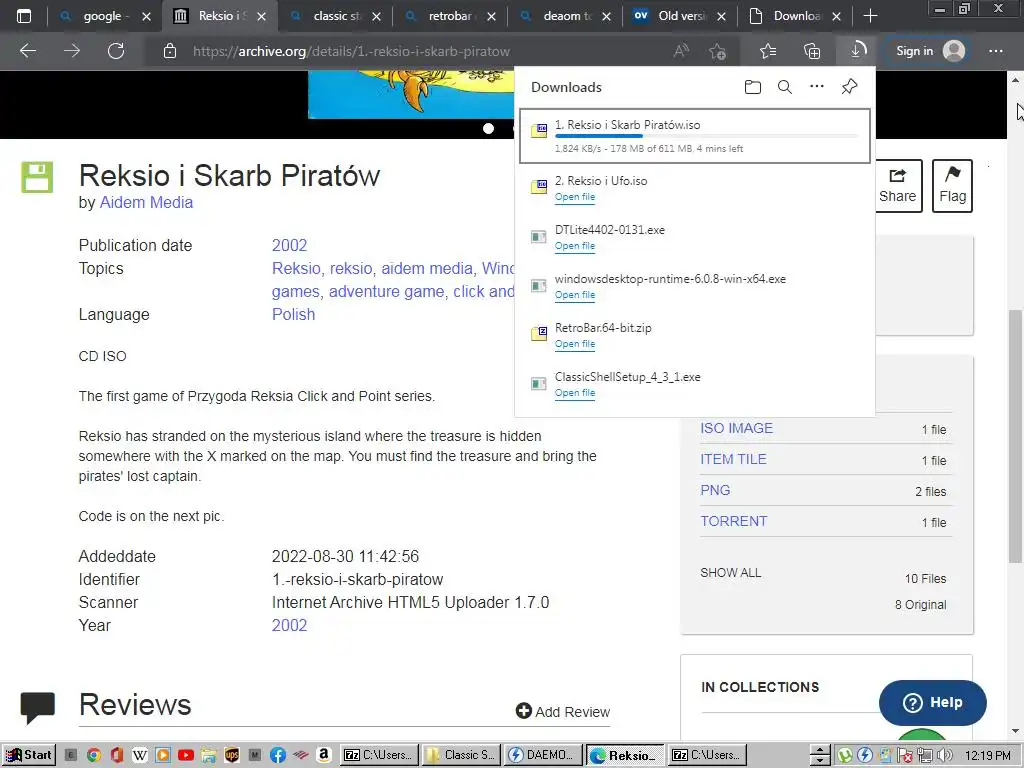This screenshot has width=1024, height=768.
Task: Click the browser Forward arrow
Action: coord(72,51)
